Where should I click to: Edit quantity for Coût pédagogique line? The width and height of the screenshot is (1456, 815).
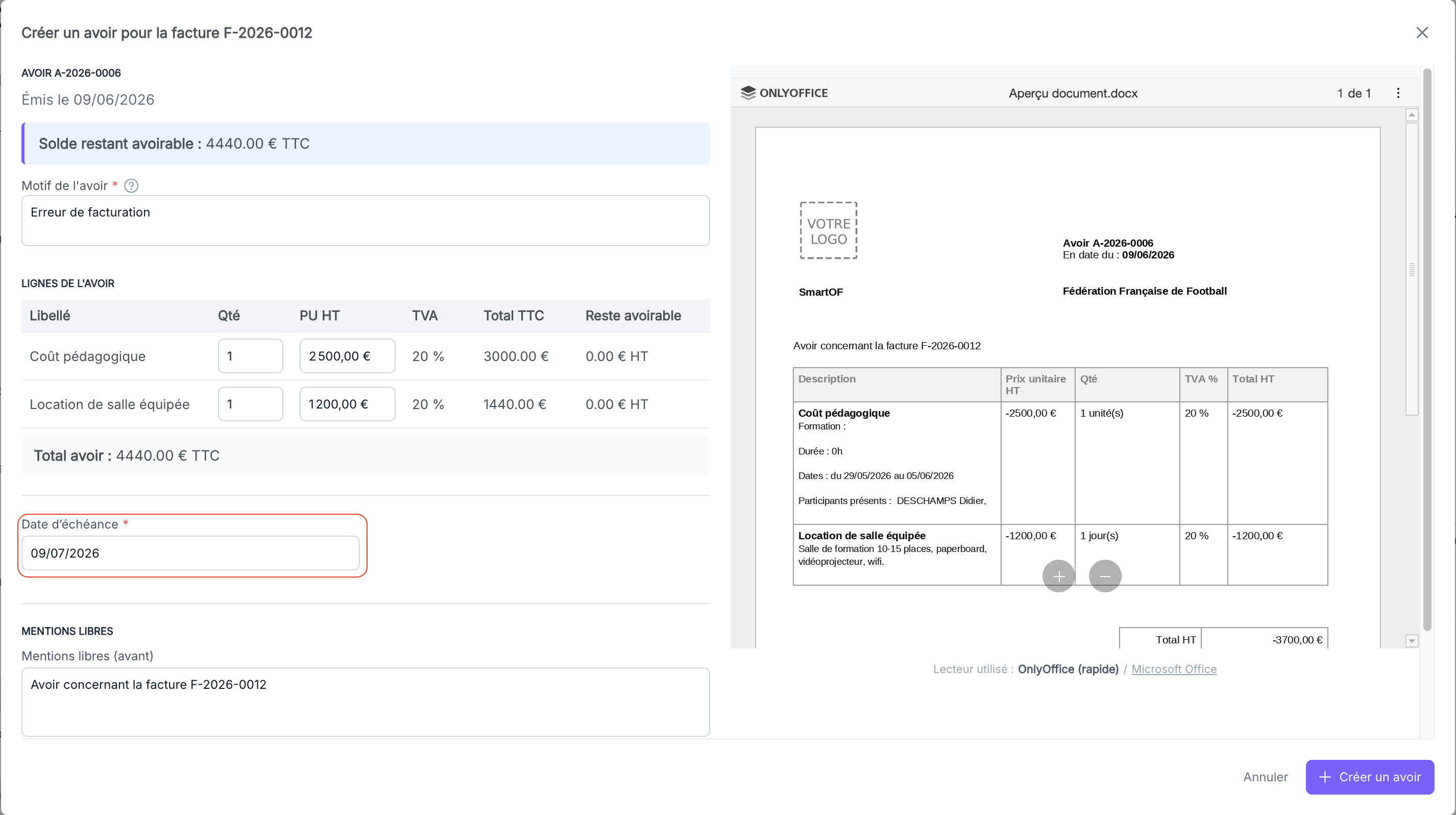[250, 356]
